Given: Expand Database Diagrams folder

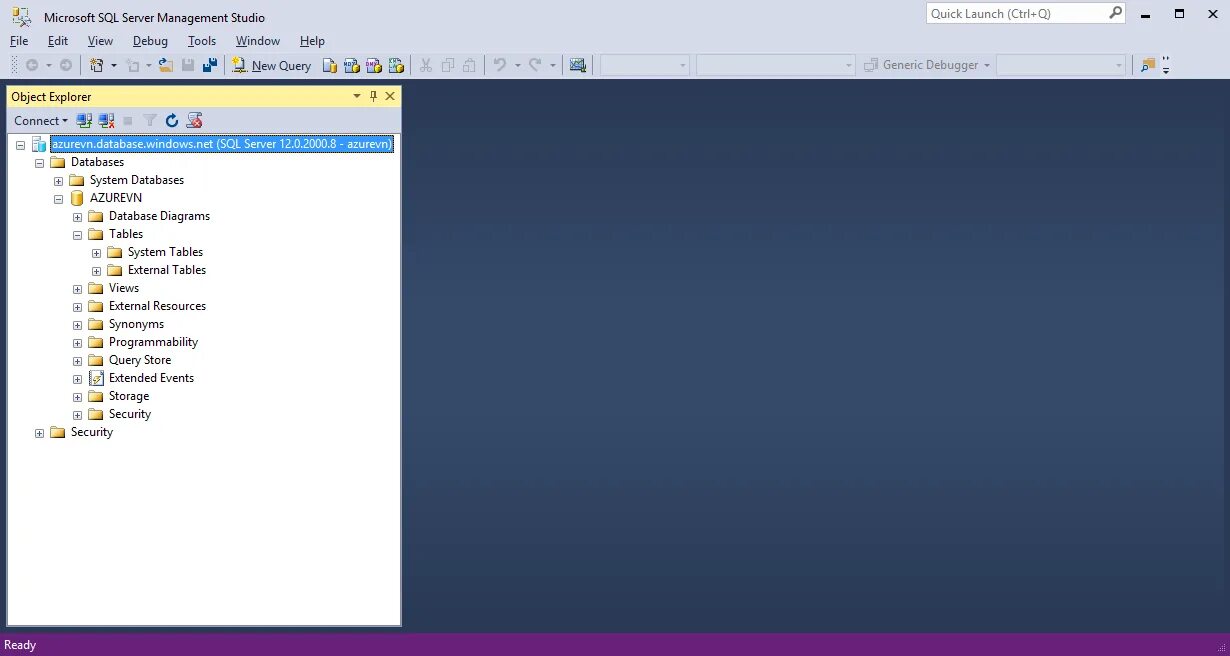Looking at the screenshot, I should point(77,217).
